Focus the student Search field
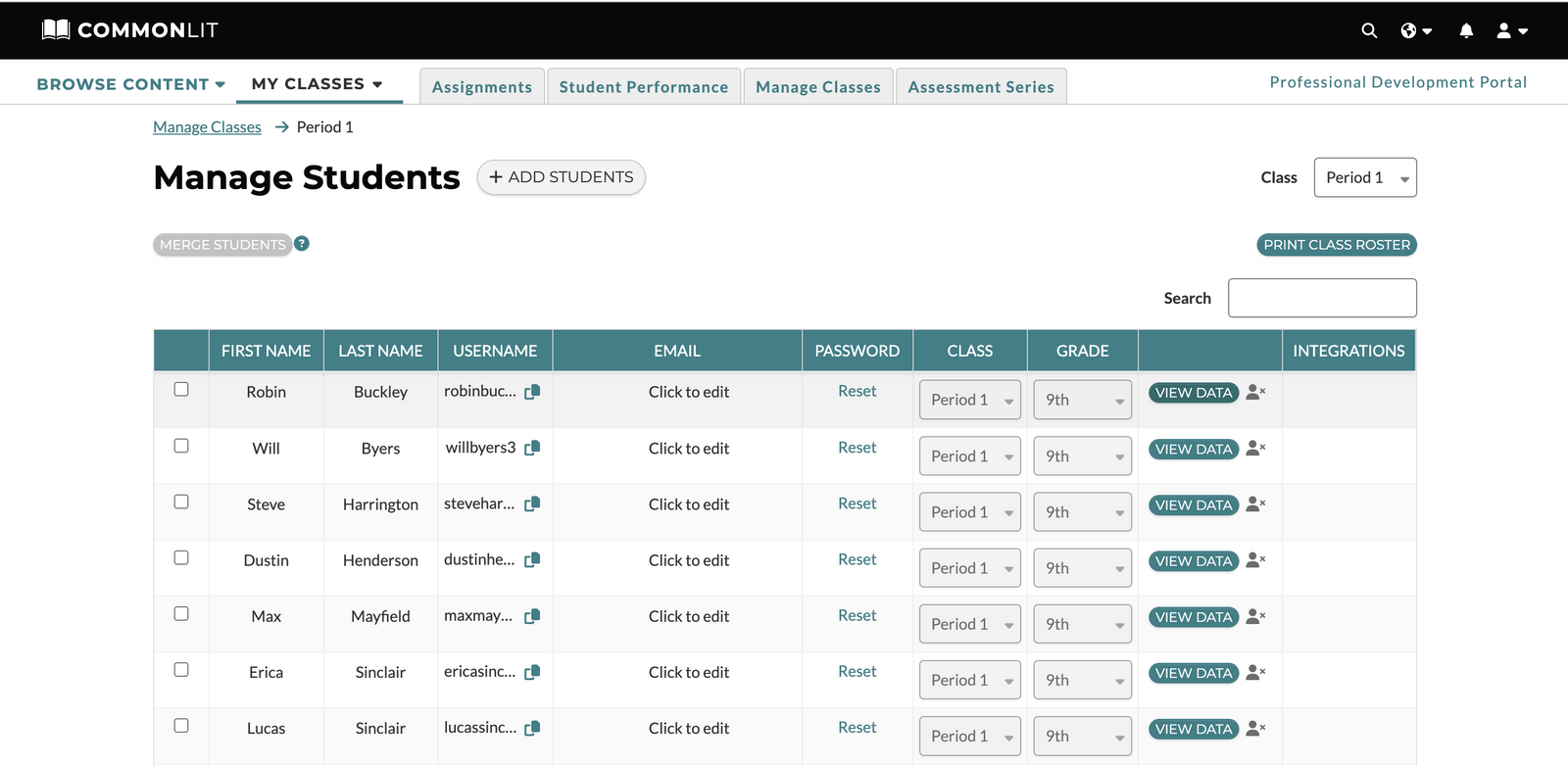 click(x=1322, y=298)
